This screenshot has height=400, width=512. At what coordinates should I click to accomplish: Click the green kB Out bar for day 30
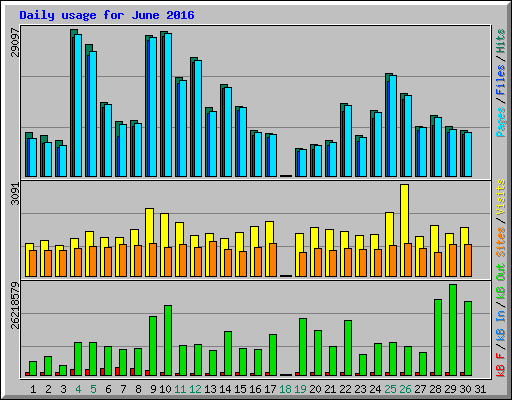tap(468, 338)
